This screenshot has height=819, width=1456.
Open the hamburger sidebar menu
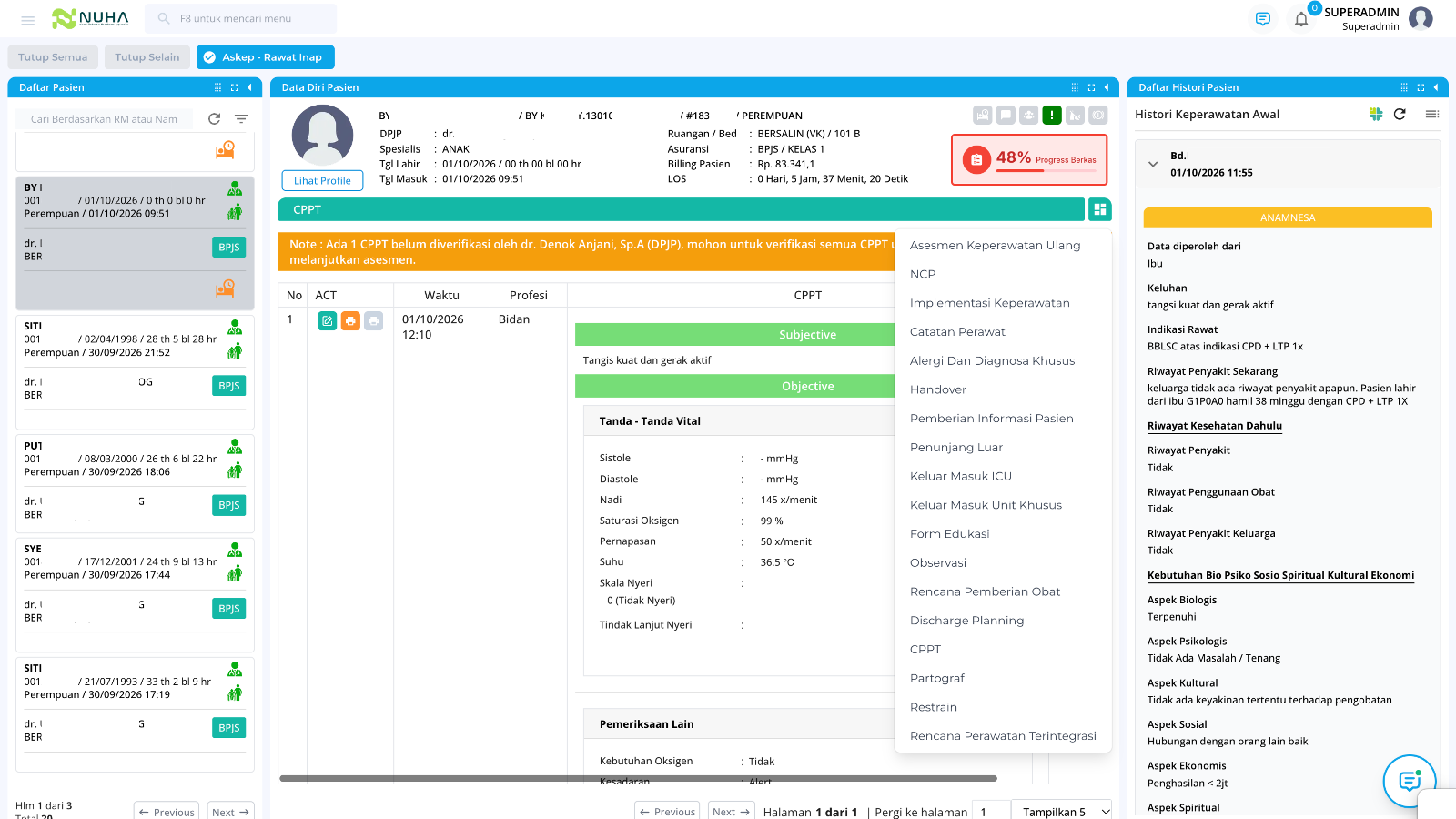[28, 19]
